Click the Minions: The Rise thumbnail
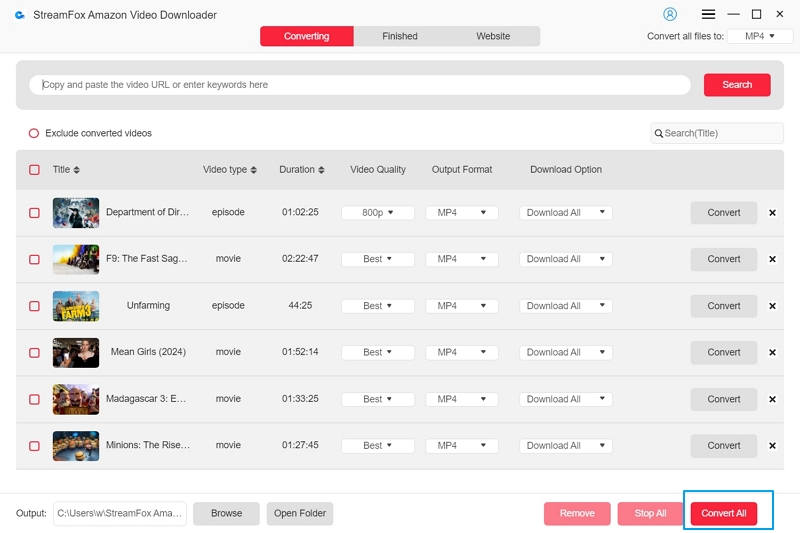Screen dimensions: 800x533 pyautogui.click(x=76, y=446)
